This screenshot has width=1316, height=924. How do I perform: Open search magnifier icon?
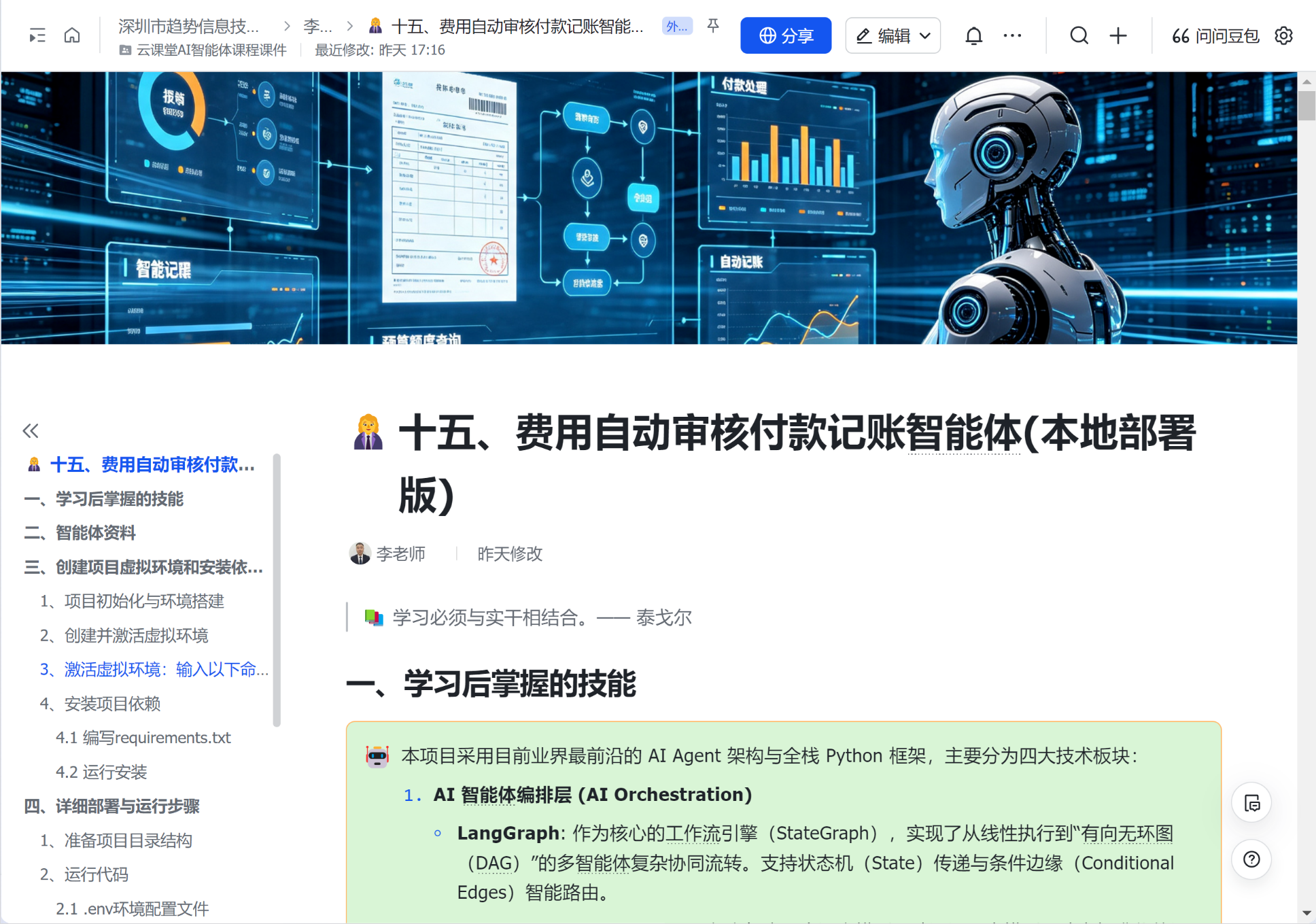(x=1079, y=35)
